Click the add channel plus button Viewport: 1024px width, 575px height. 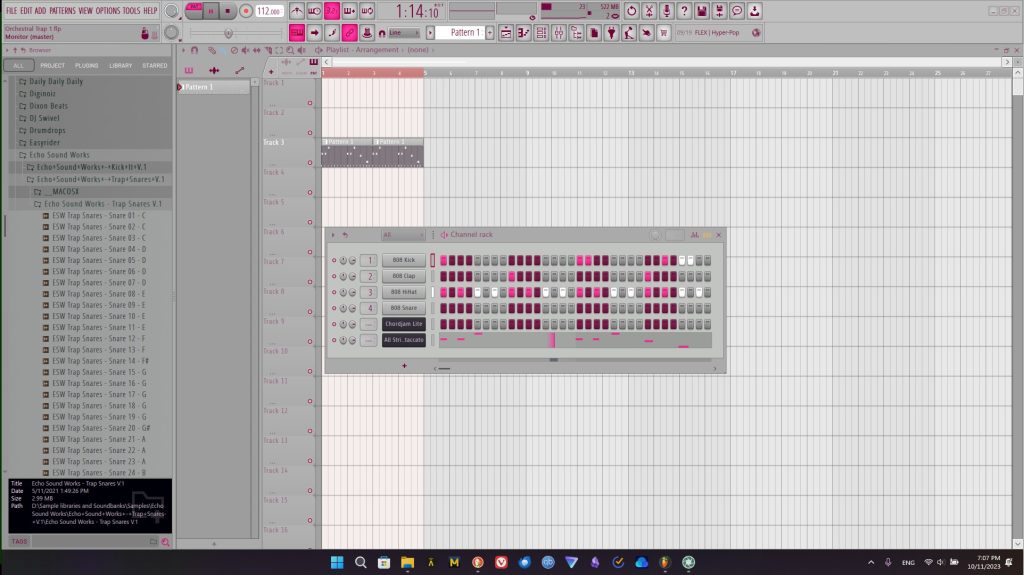(404, 366)
